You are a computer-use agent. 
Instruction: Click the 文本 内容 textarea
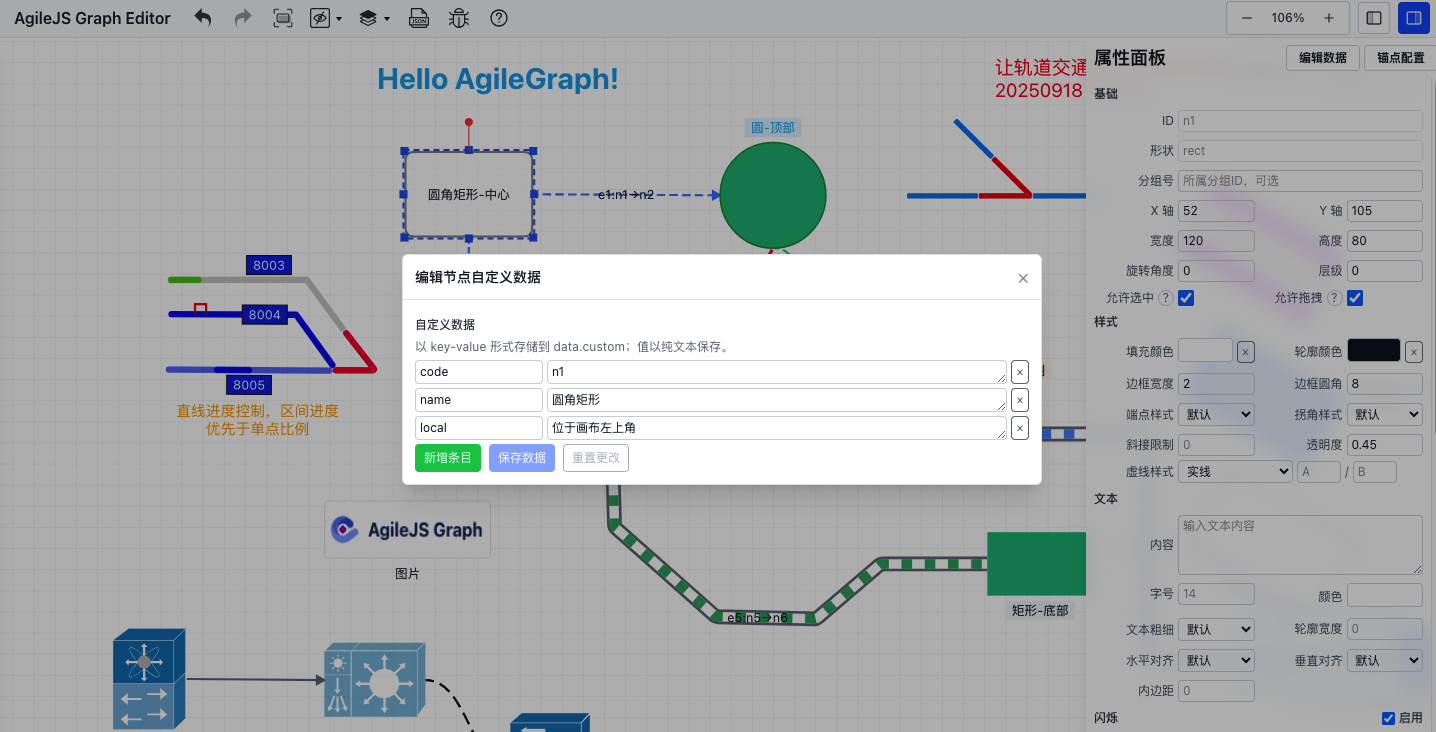(1300, 545)
